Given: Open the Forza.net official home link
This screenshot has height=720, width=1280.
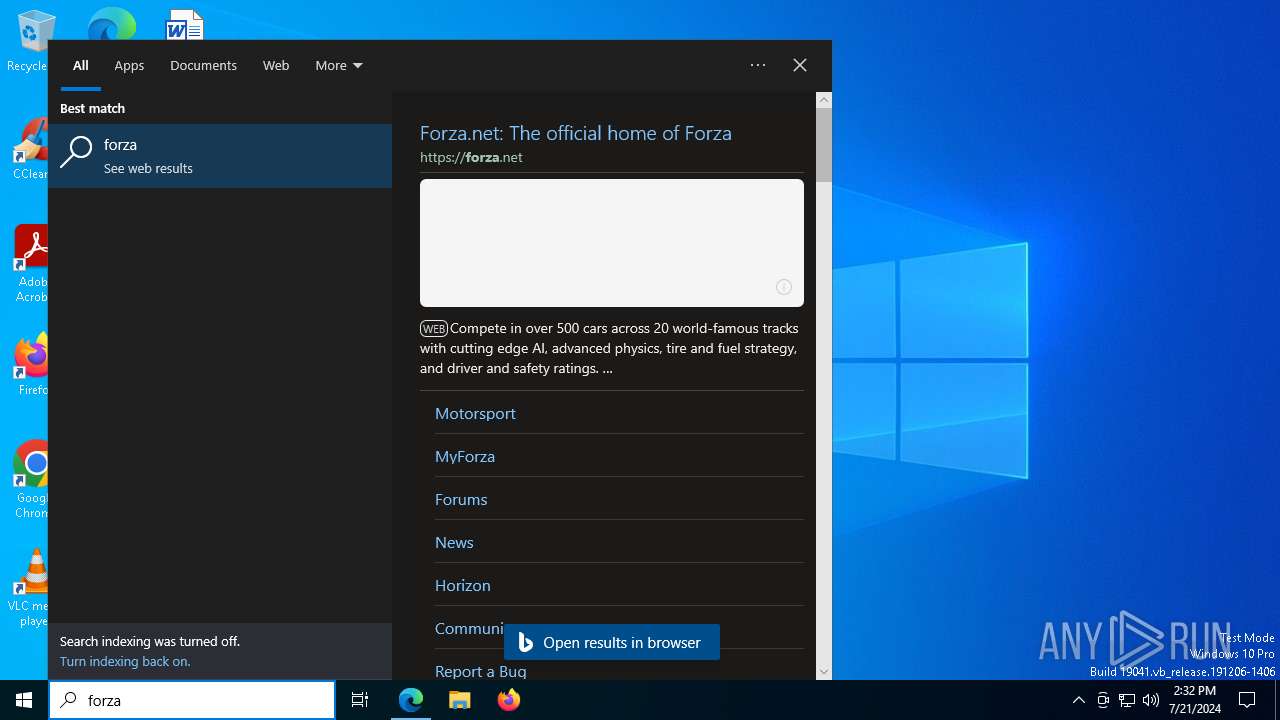Looking at the screenshot, I should tap(576, 133).
